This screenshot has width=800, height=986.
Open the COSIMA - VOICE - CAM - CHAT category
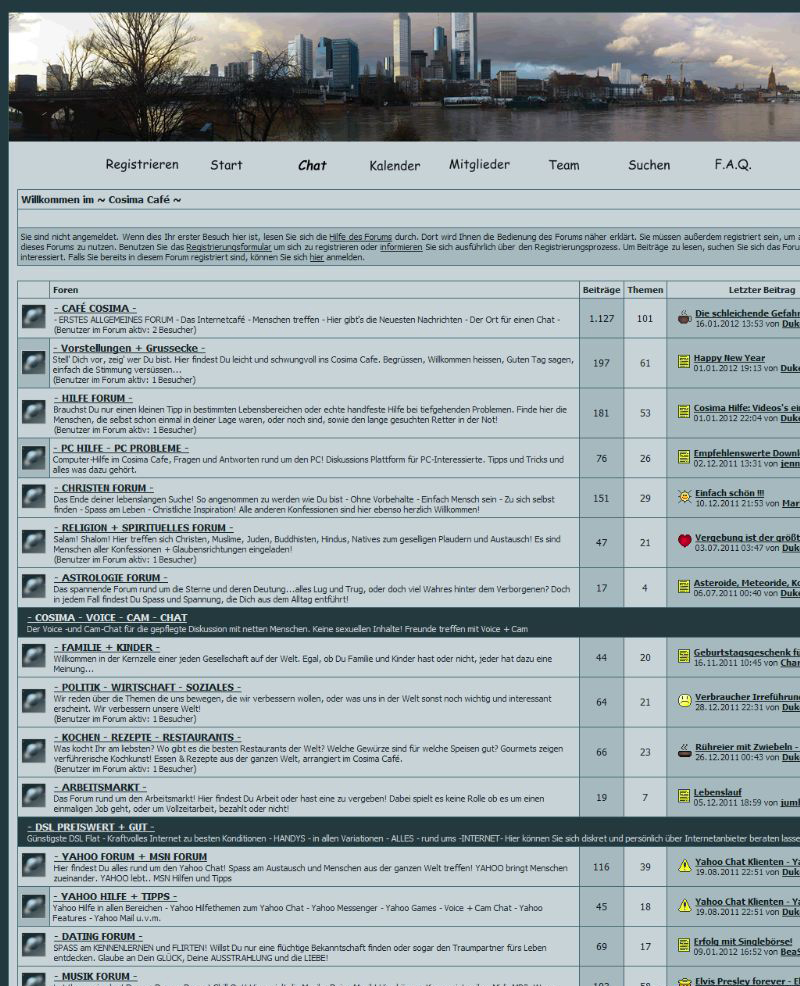click(x=108, y=618)
